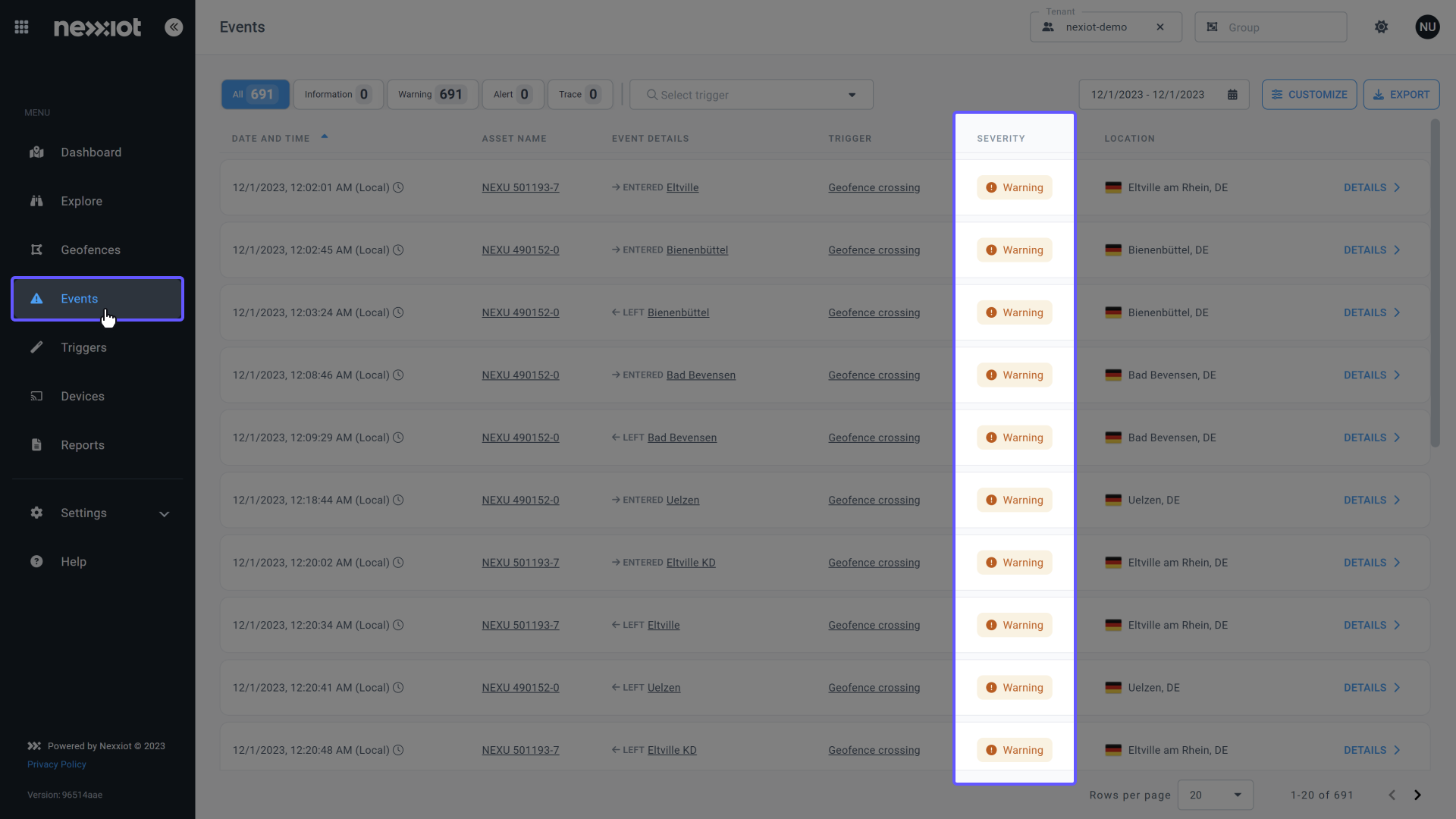Image resolution: width=1456 pixels, height=819 pixels.
Task: Click German flag in 12:20:41 row
Action: [x=1112, y=688]
